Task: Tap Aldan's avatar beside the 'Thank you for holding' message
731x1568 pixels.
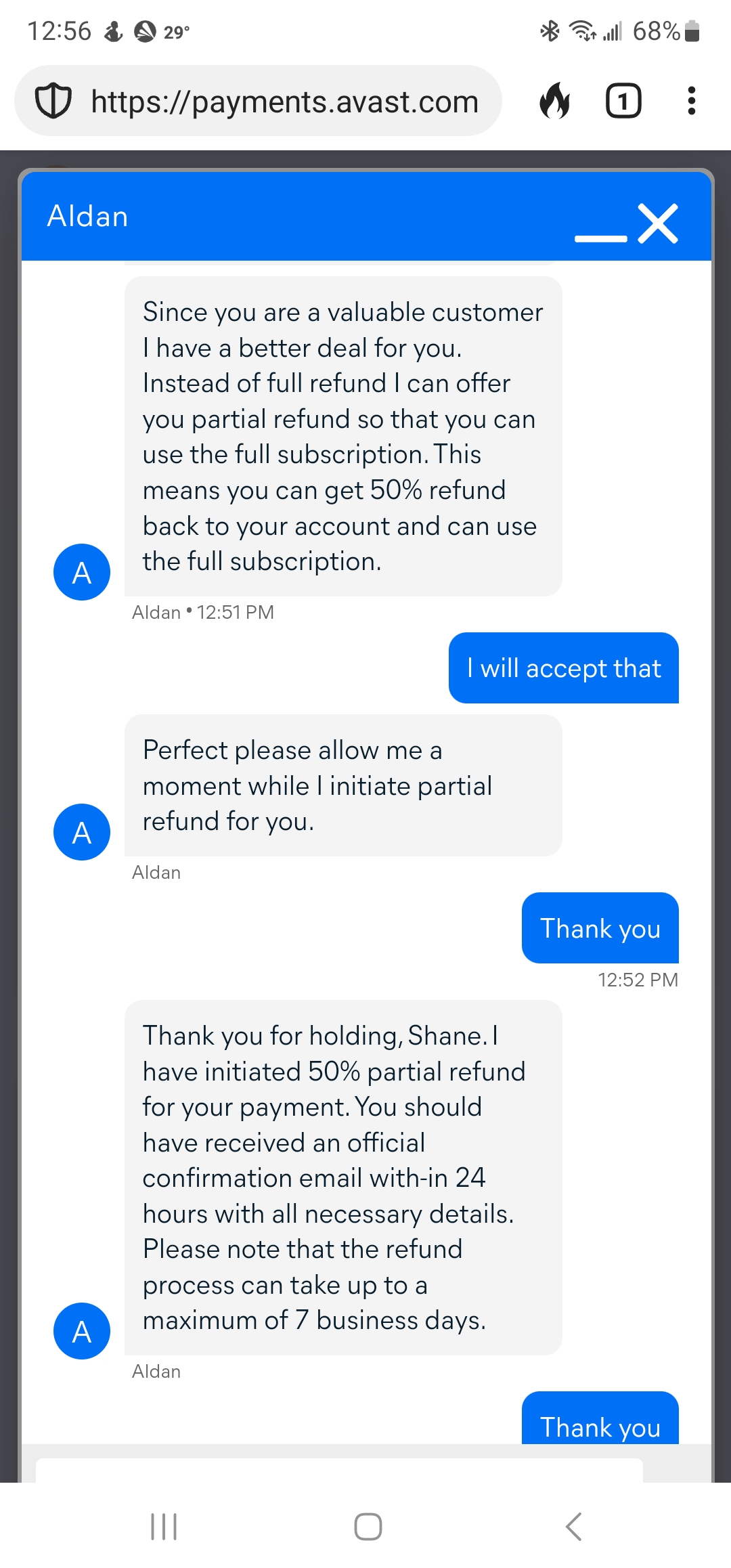Action: [82, 1331]
